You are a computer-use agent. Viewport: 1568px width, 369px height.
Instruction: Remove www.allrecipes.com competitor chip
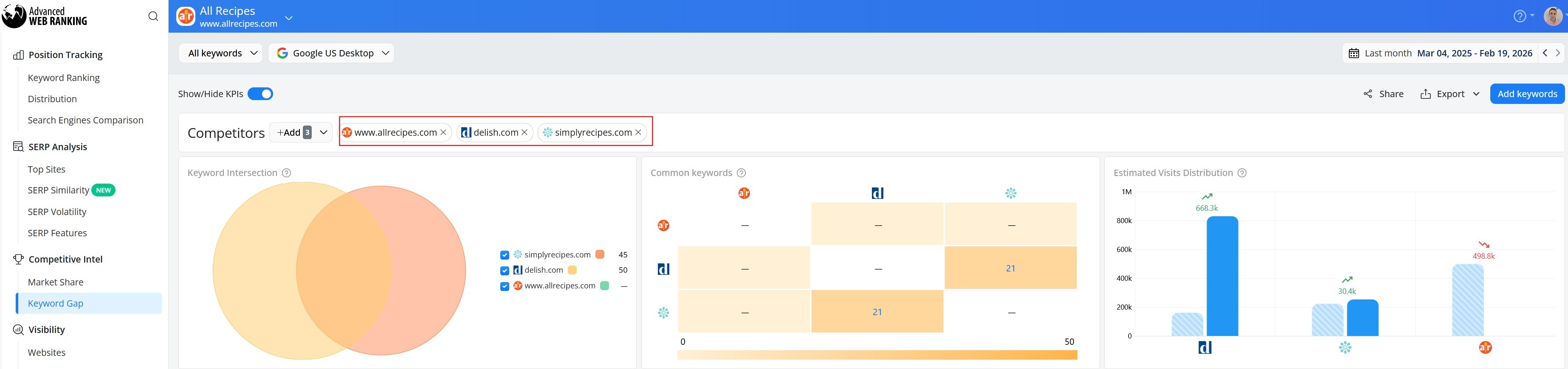443,132
